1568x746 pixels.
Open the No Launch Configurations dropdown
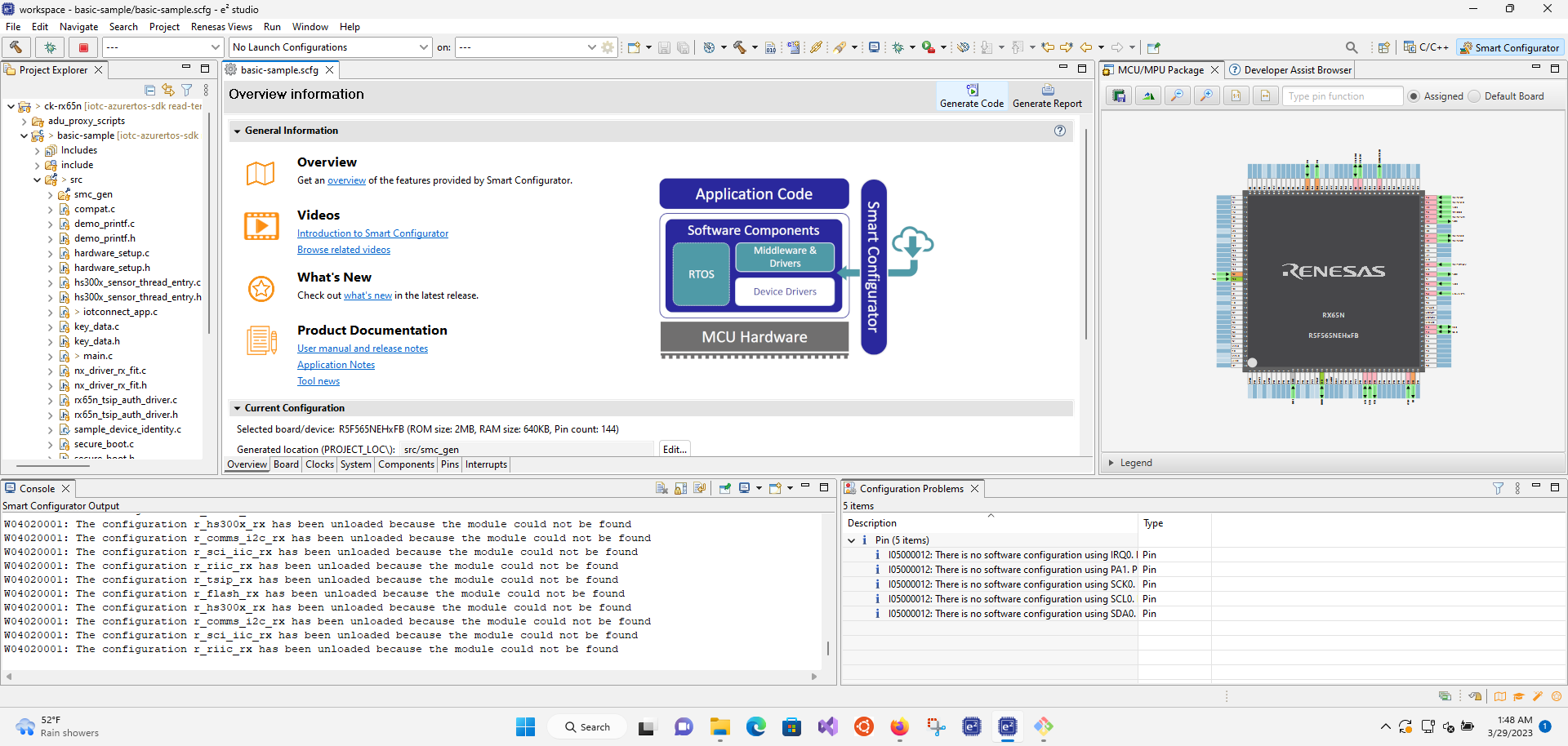pos(330,47)
